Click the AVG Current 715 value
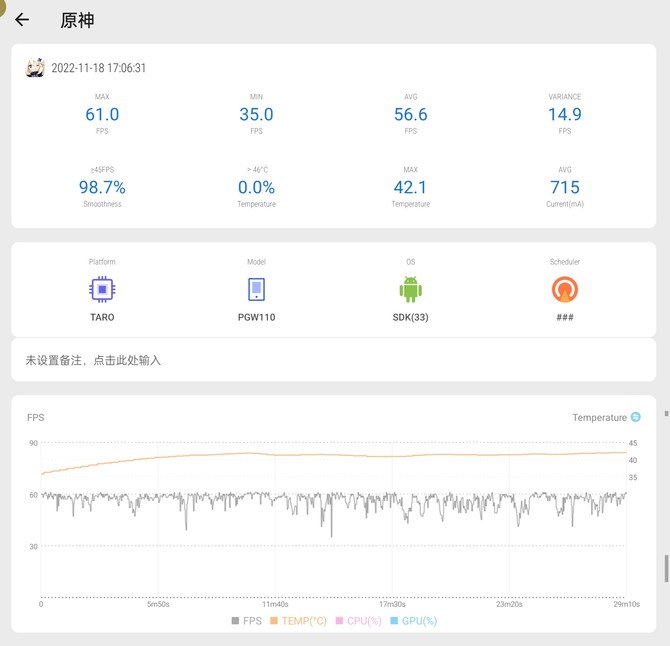The width and height of the screenshot is (670, 646). click(x=564, y=187)
